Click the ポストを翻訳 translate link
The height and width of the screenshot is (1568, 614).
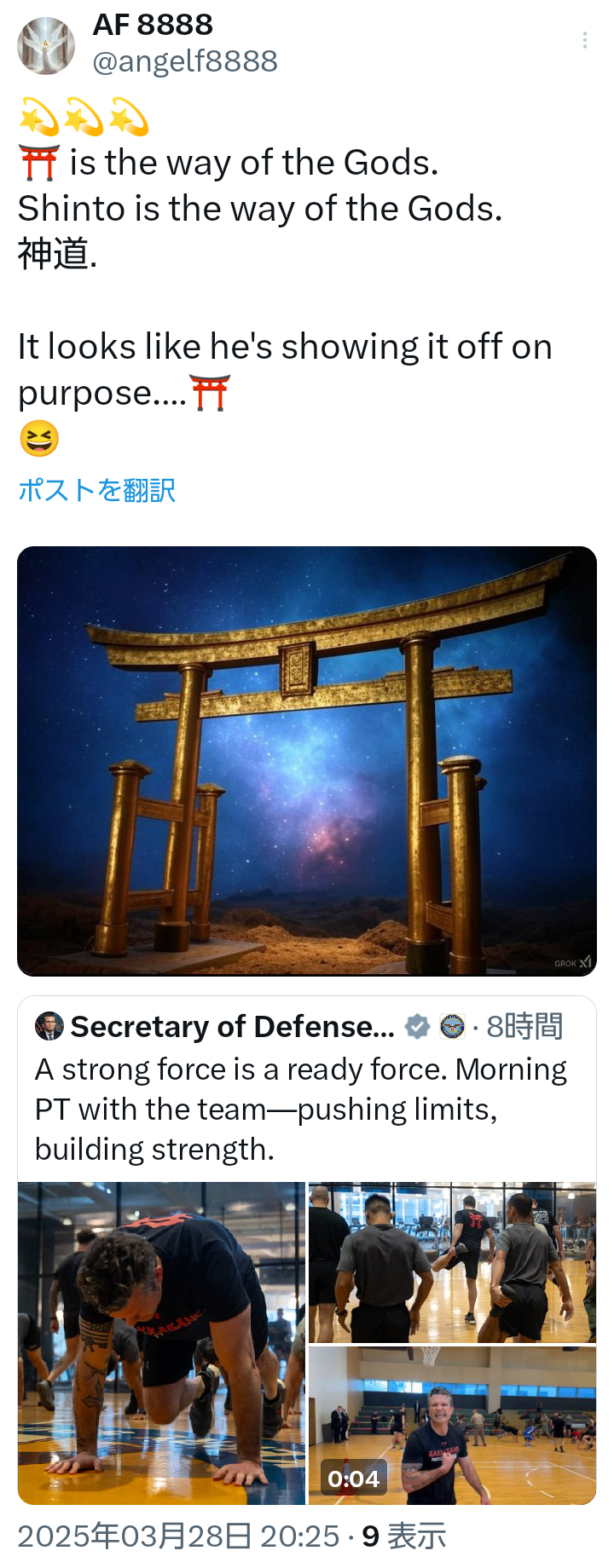tap(97, 490)
